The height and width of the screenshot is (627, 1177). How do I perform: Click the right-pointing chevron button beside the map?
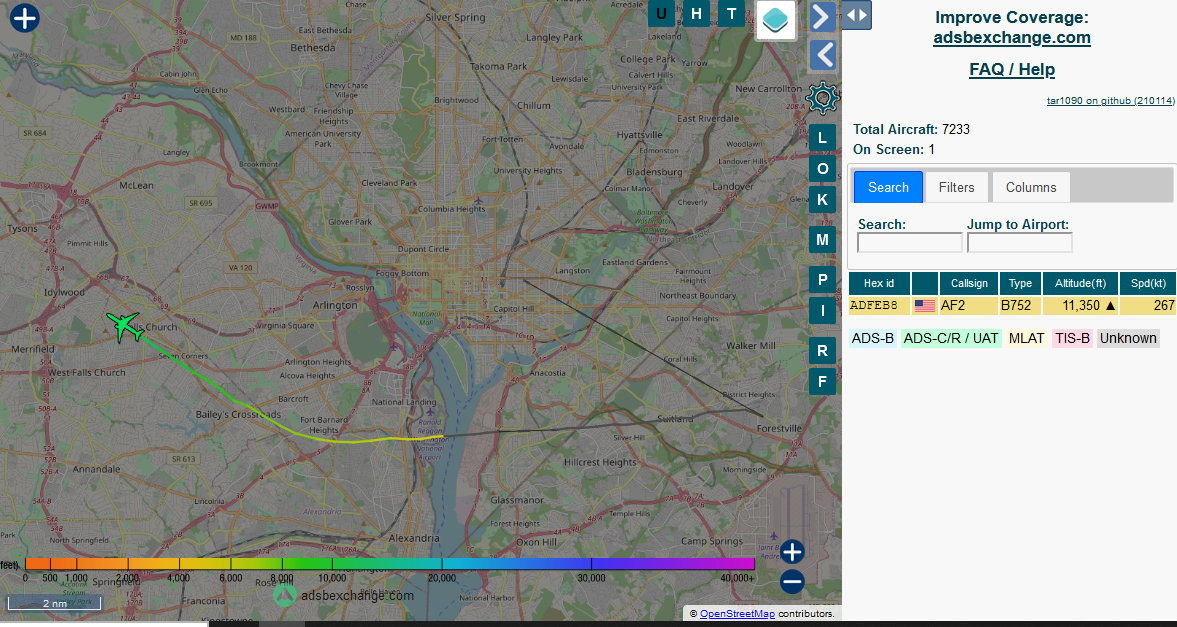823,17
